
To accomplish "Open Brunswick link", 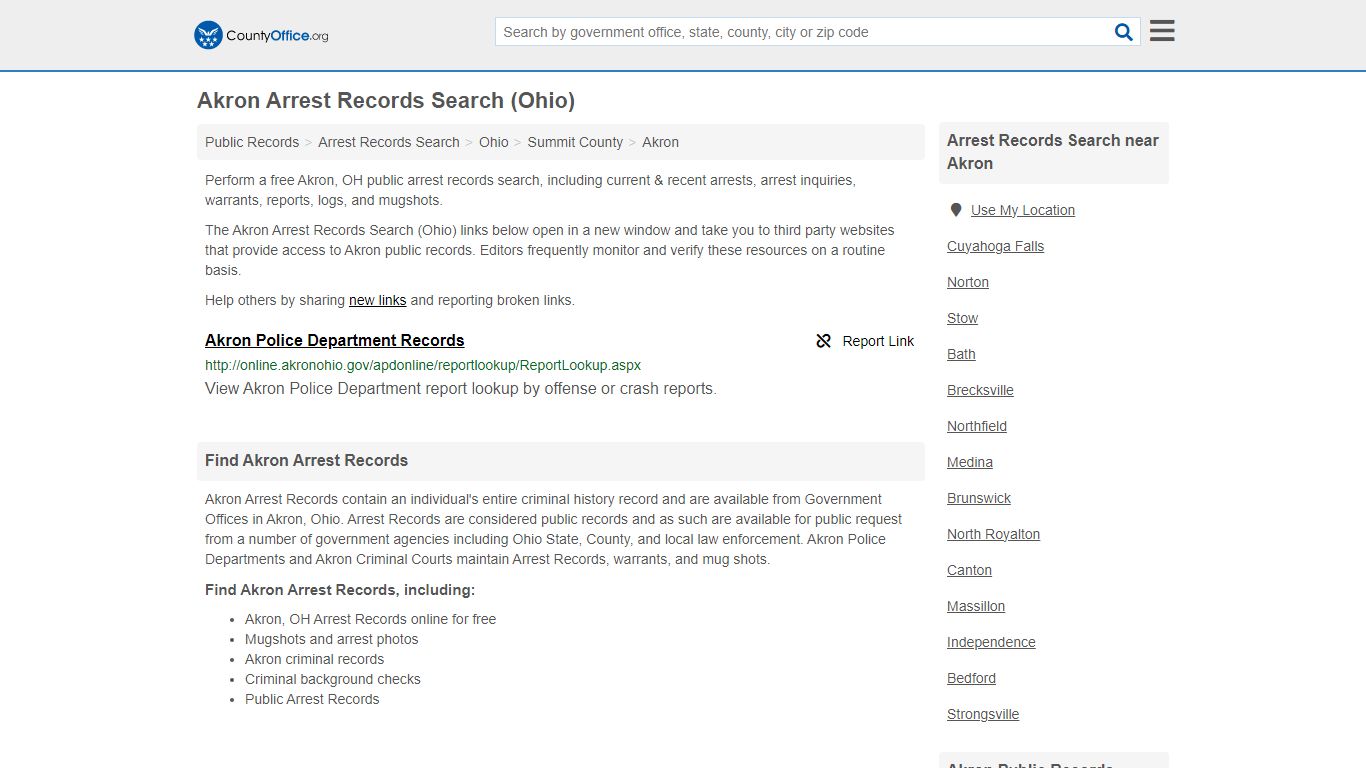I will (979, 498).
